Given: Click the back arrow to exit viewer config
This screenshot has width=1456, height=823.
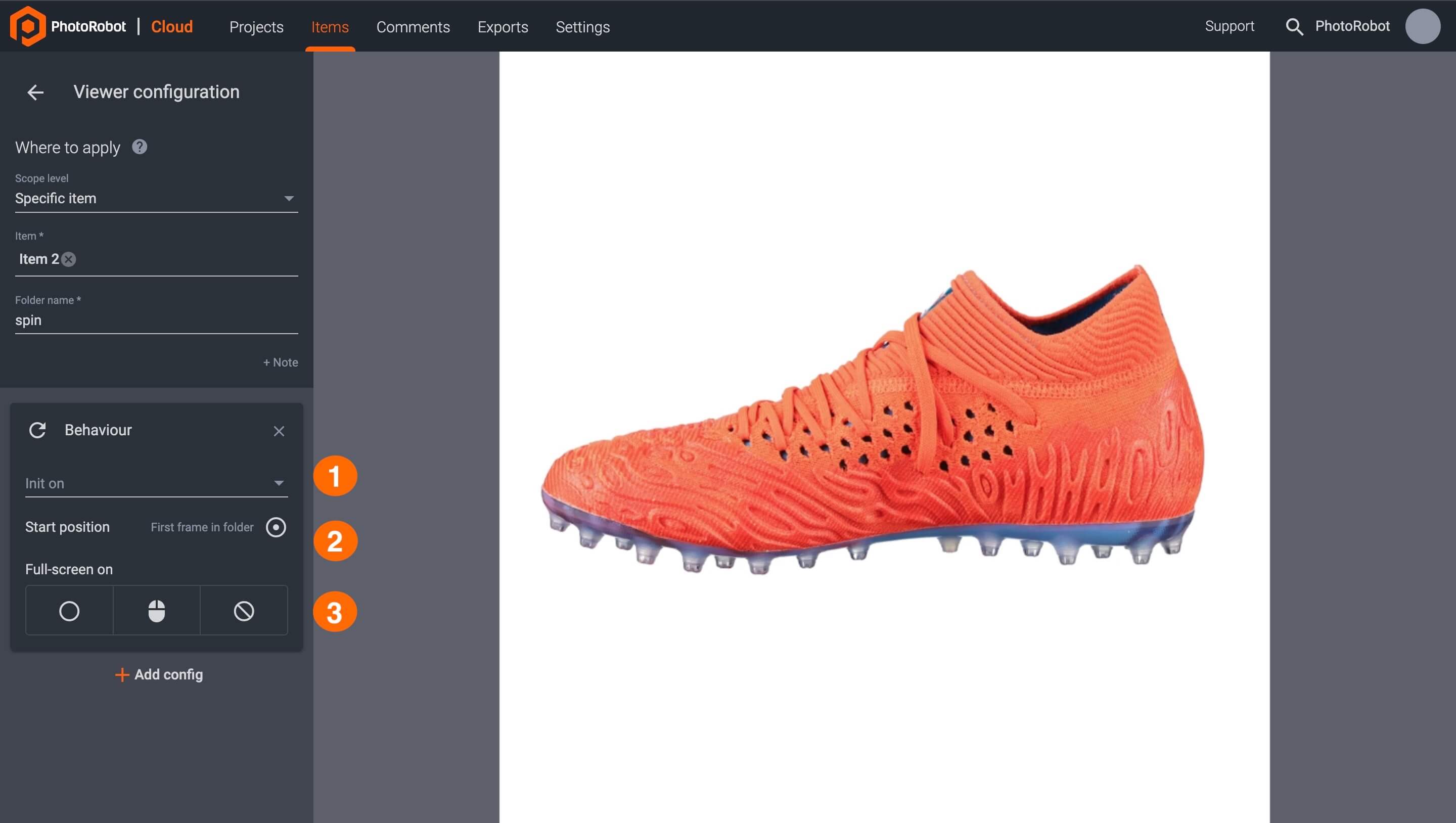Looking at the screenshot, I should coord(35,92).
